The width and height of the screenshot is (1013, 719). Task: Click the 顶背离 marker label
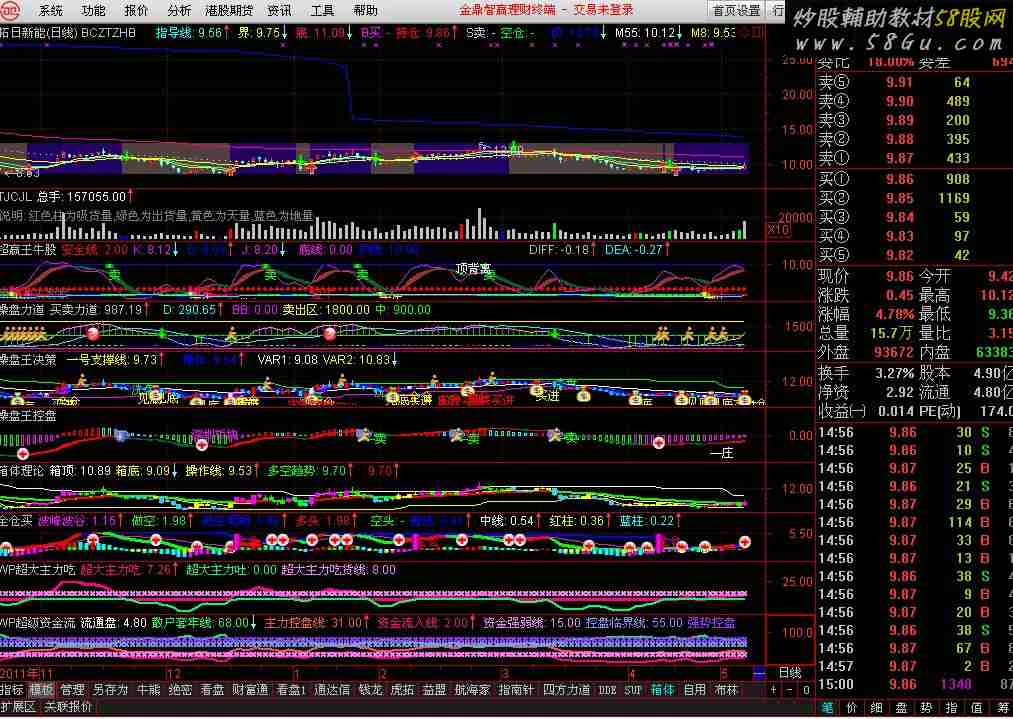pyautogui.click(x=473, y=269)
